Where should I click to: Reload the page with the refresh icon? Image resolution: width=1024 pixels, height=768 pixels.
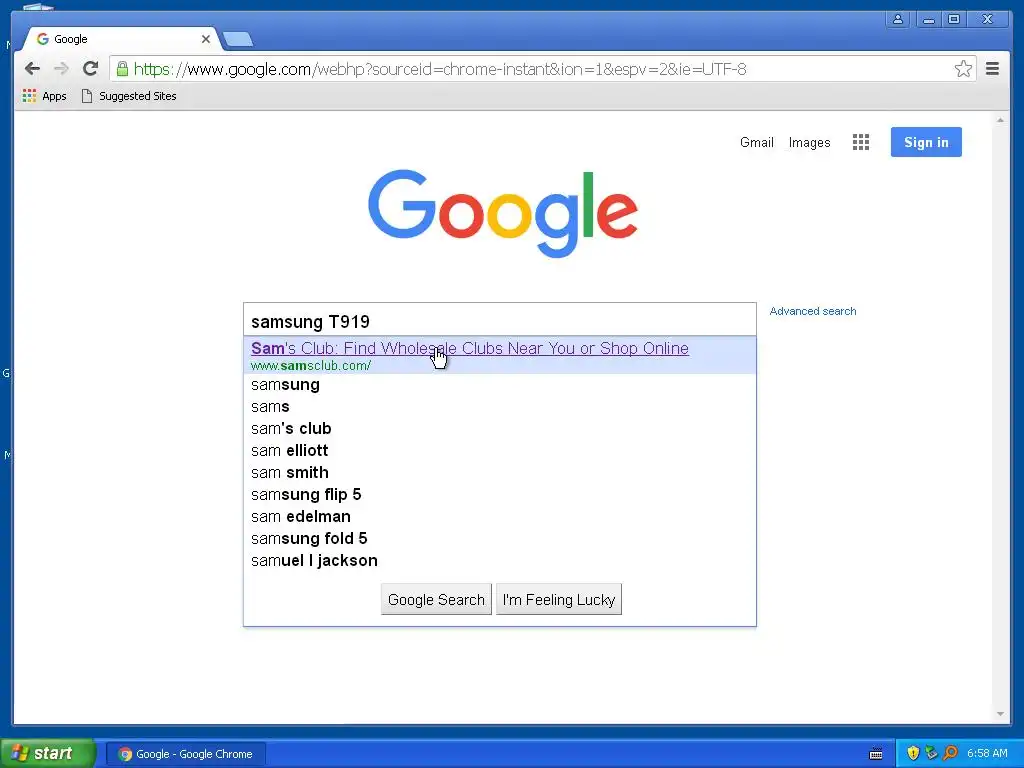click(91, 69)
